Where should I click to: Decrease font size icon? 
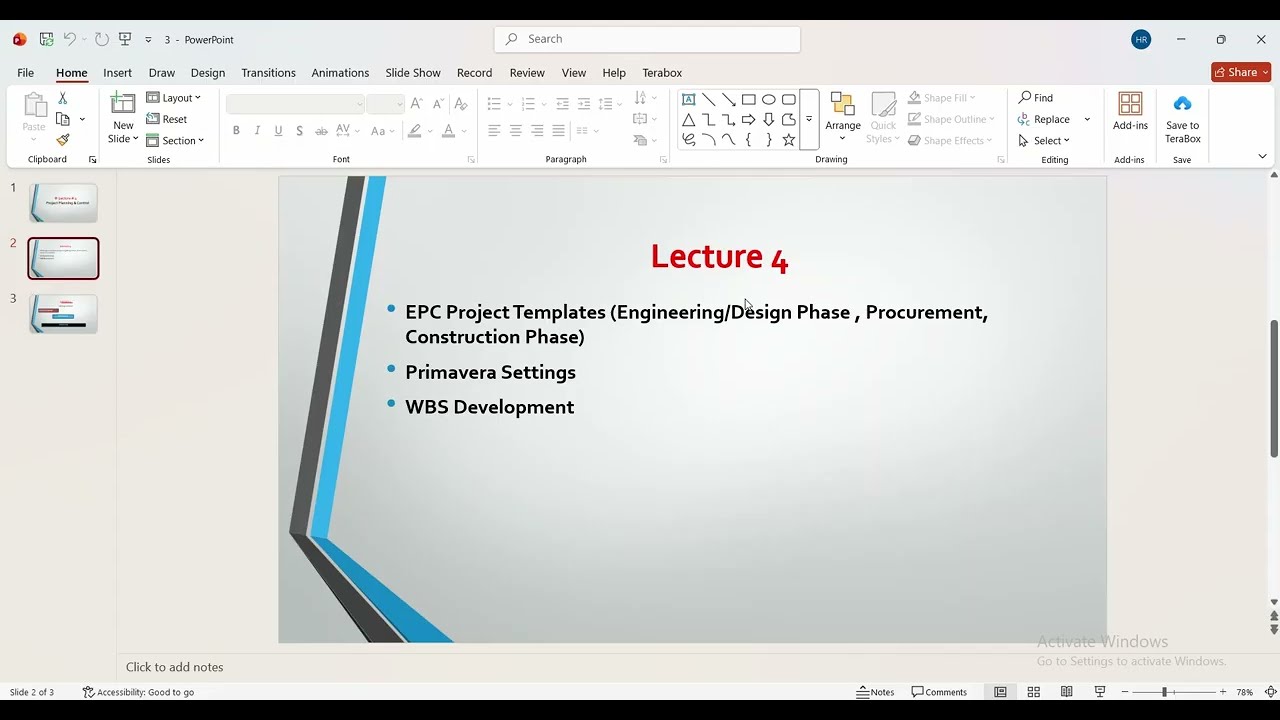pos(438,104)
